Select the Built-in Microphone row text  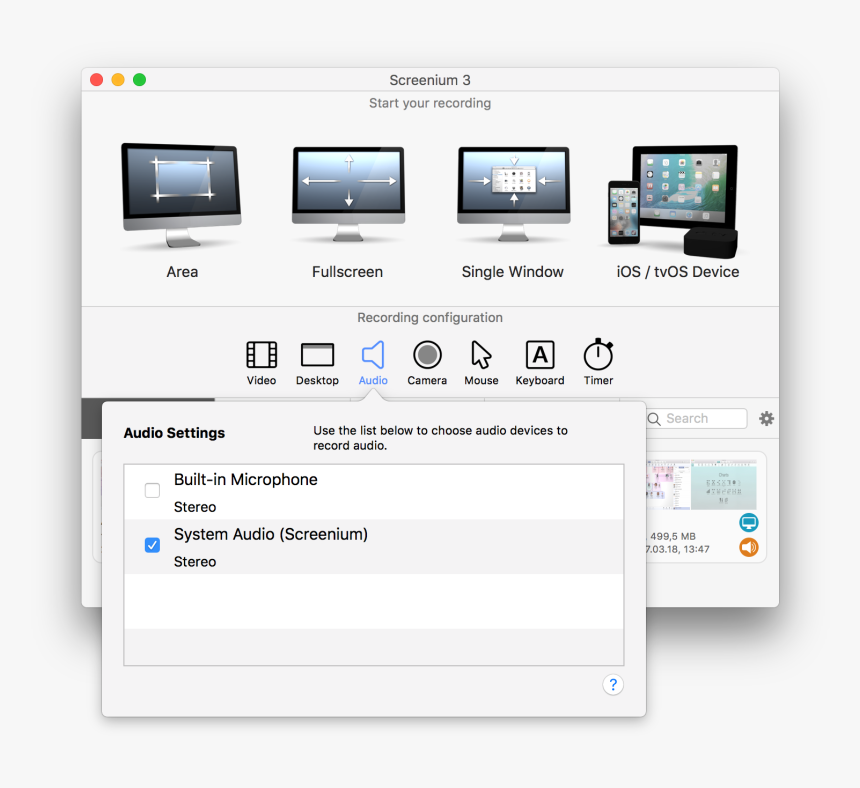246,479
